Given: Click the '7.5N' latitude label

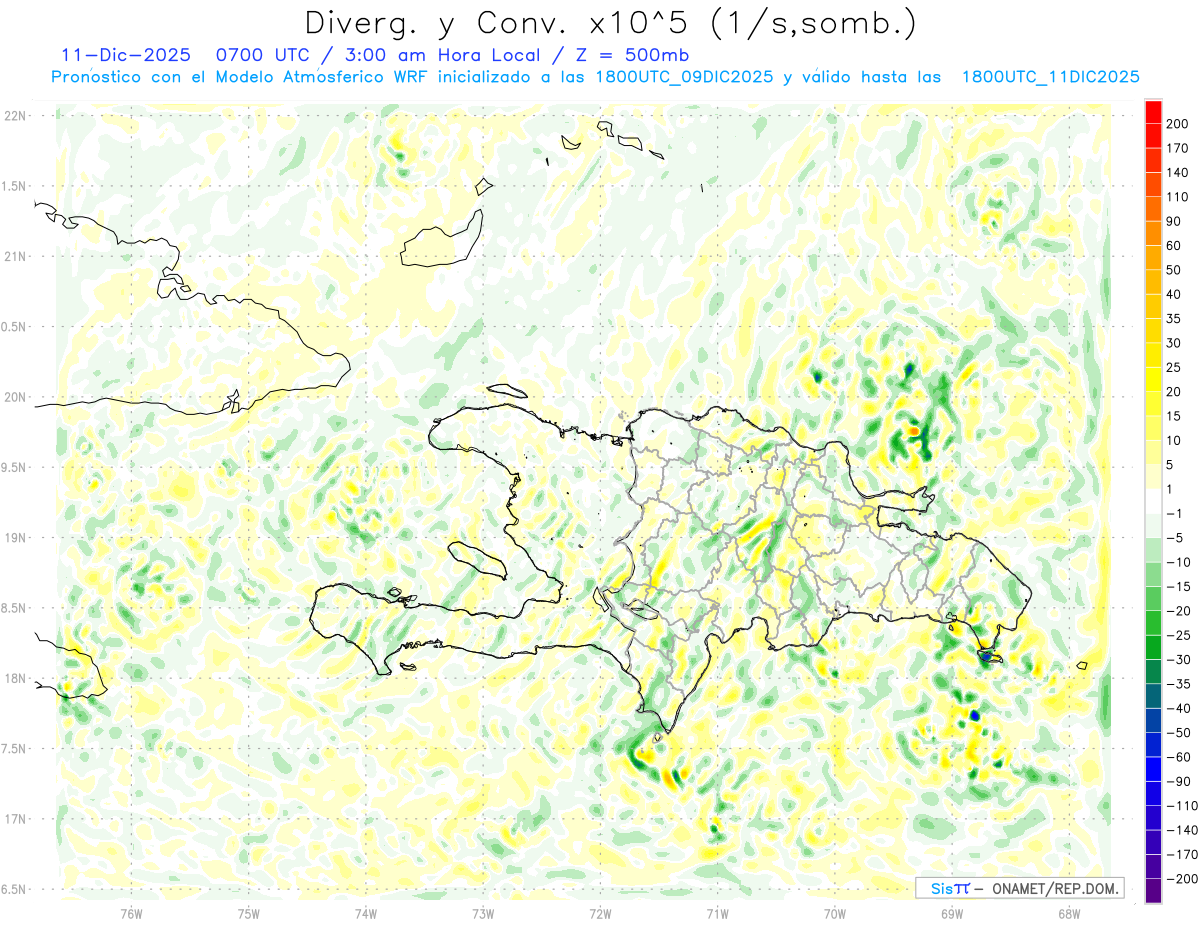Looking at the screenshot, I should coord(14,748).
